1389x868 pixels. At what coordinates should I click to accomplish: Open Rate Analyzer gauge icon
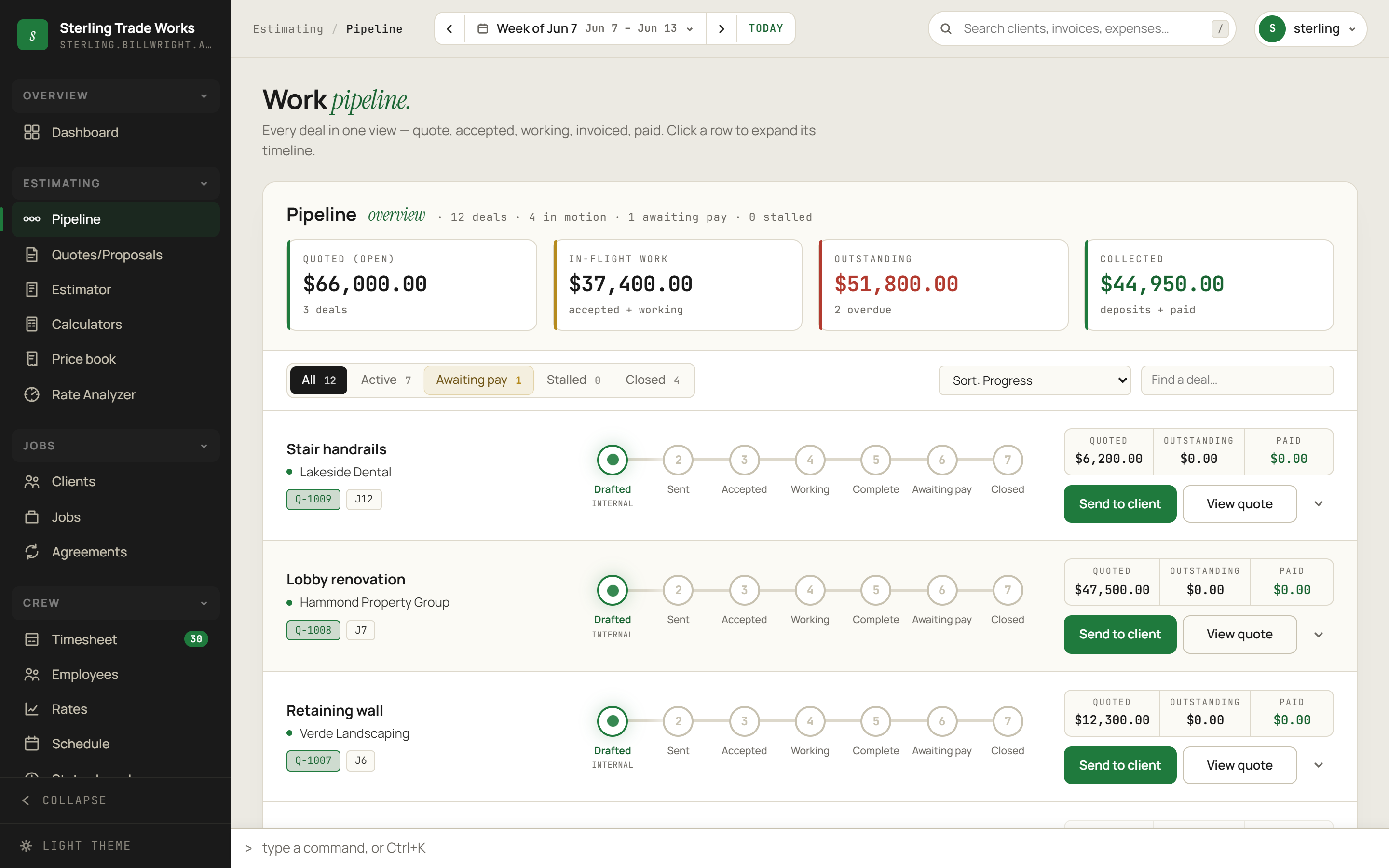click(31, 394)
